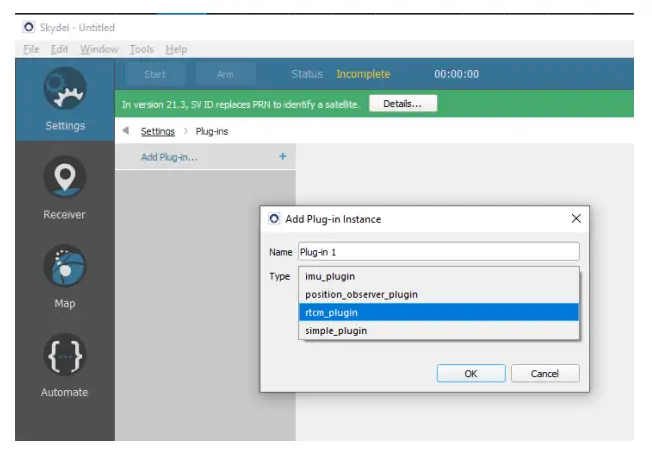Open the Tools menu
The width and height of the screenshot is (652, 452).
coord(141,49)
